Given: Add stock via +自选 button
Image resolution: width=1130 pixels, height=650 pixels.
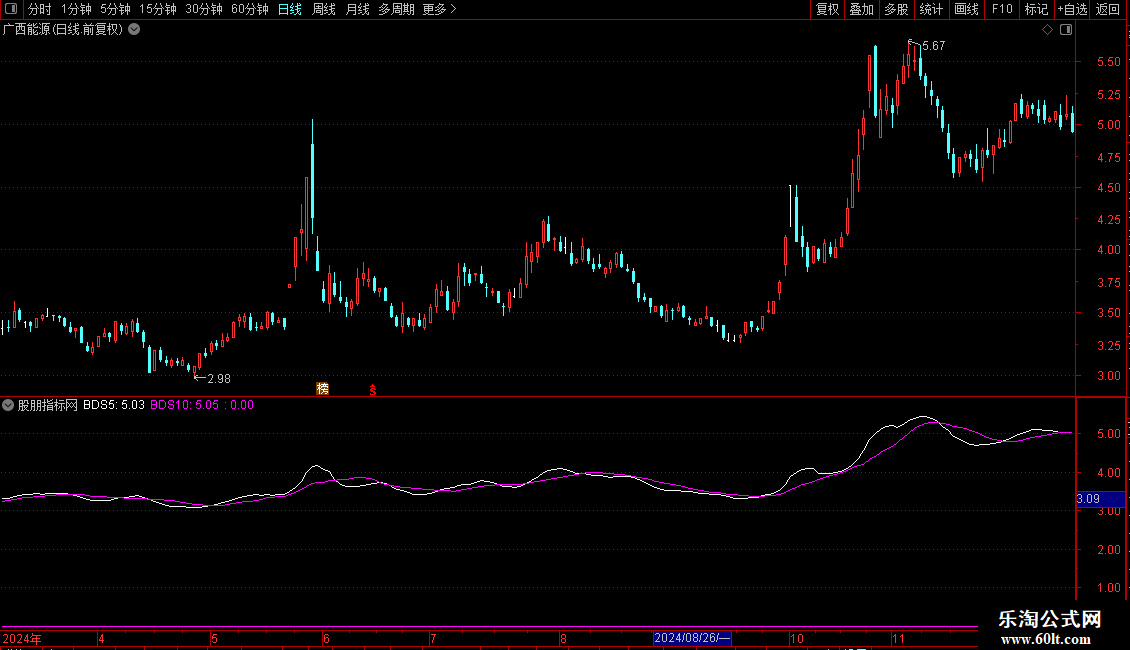Looking at the screenshot, I should point(1072,9).
